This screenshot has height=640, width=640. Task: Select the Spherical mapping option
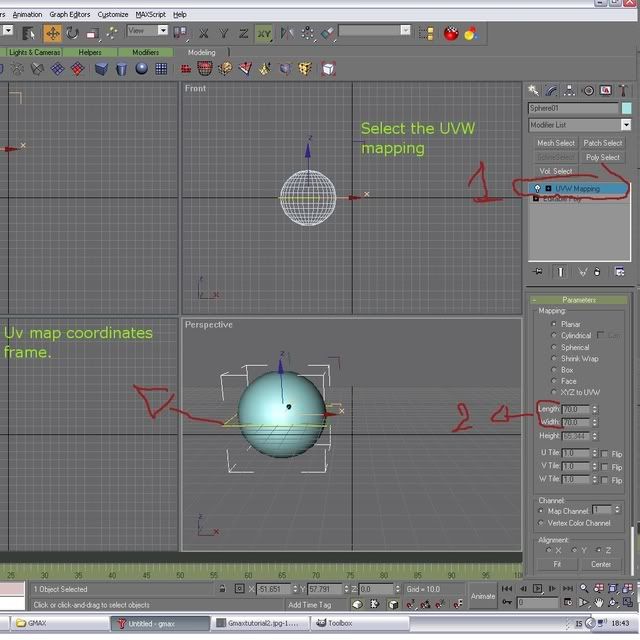(x=555, y=348)
